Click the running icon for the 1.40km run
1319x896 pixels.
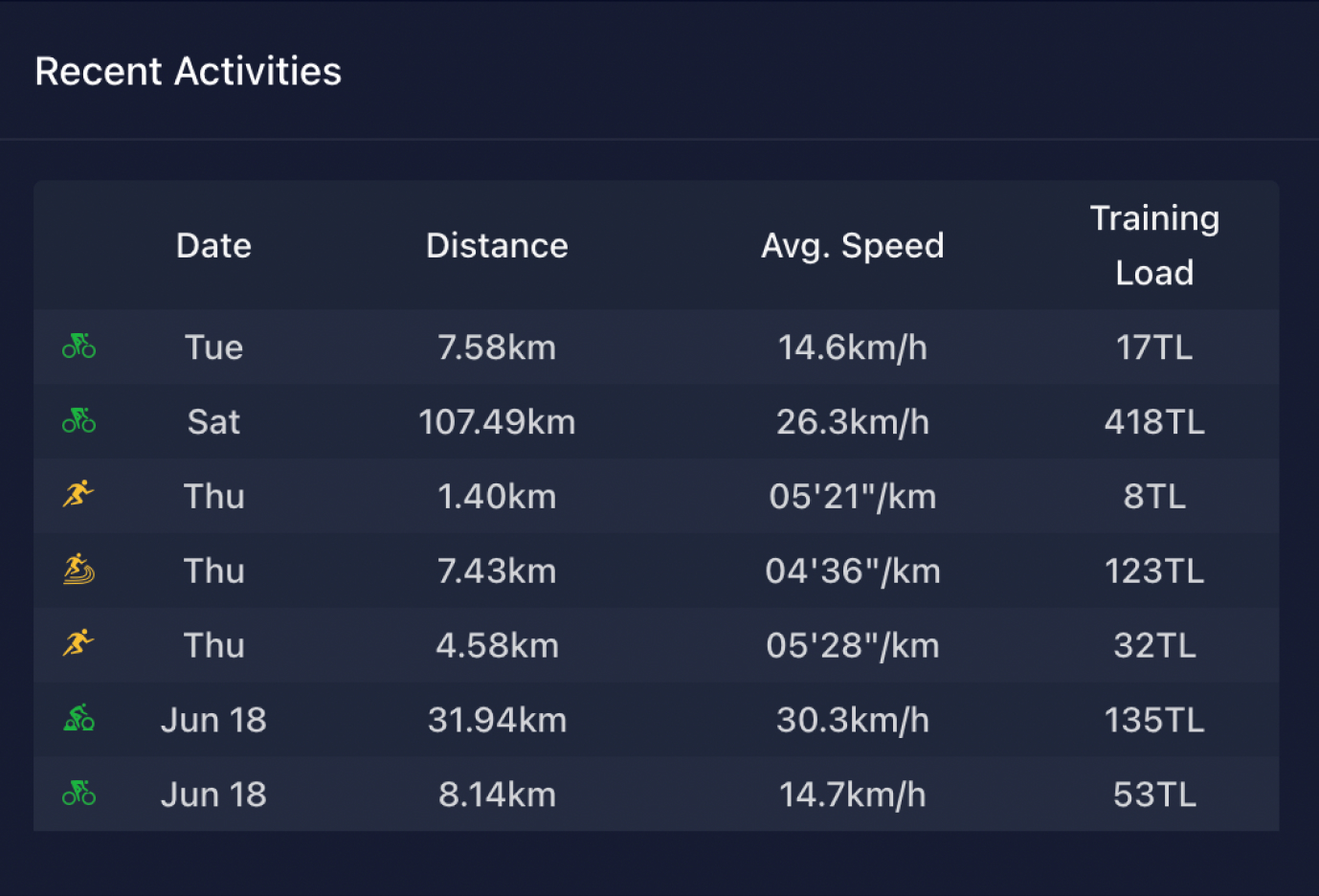[x=78, y=495]
